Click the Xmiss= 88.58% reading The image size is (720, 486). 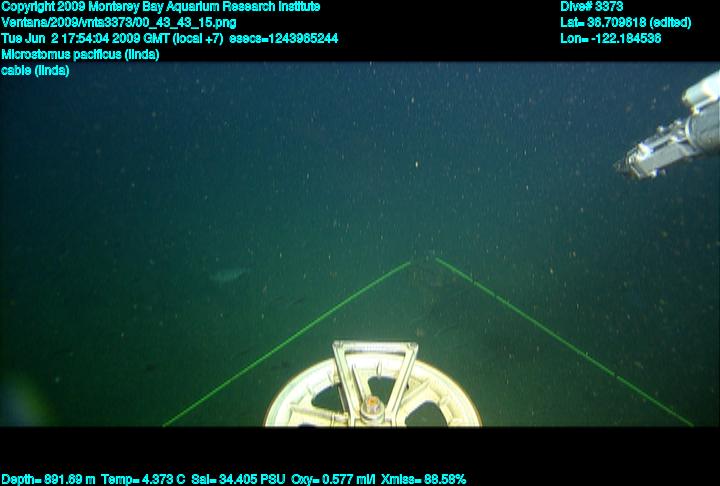424,480
